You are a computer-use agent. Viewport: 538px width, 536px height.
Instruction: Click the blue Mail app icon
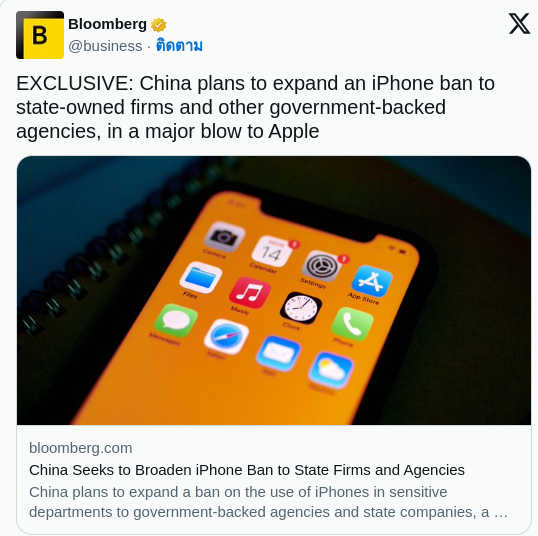(x=279, y=353)
